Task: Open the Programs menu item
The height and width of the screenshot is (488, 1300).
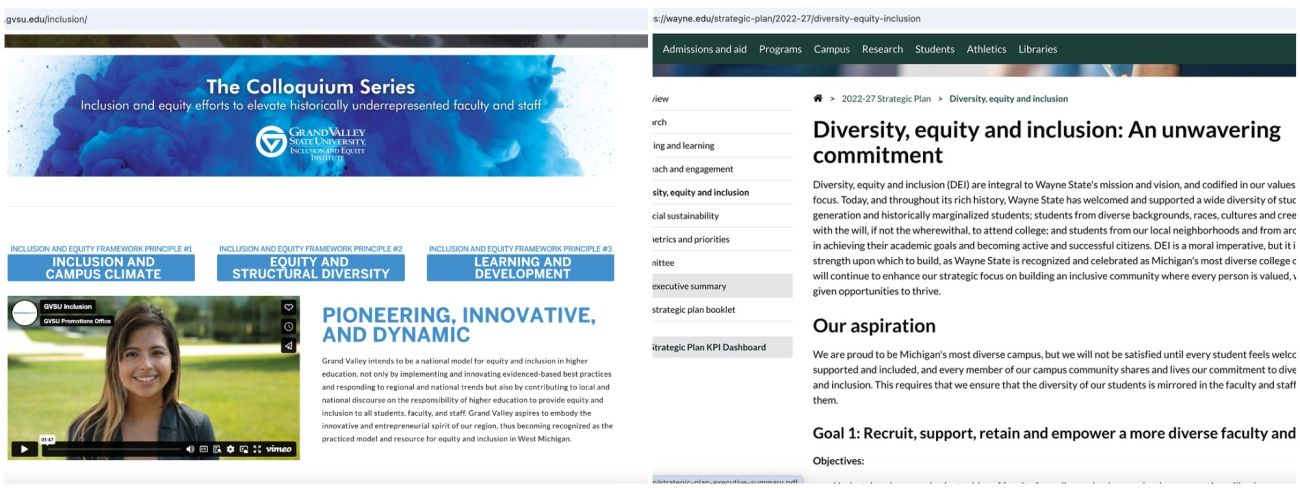Action: [x=780, y=49]
